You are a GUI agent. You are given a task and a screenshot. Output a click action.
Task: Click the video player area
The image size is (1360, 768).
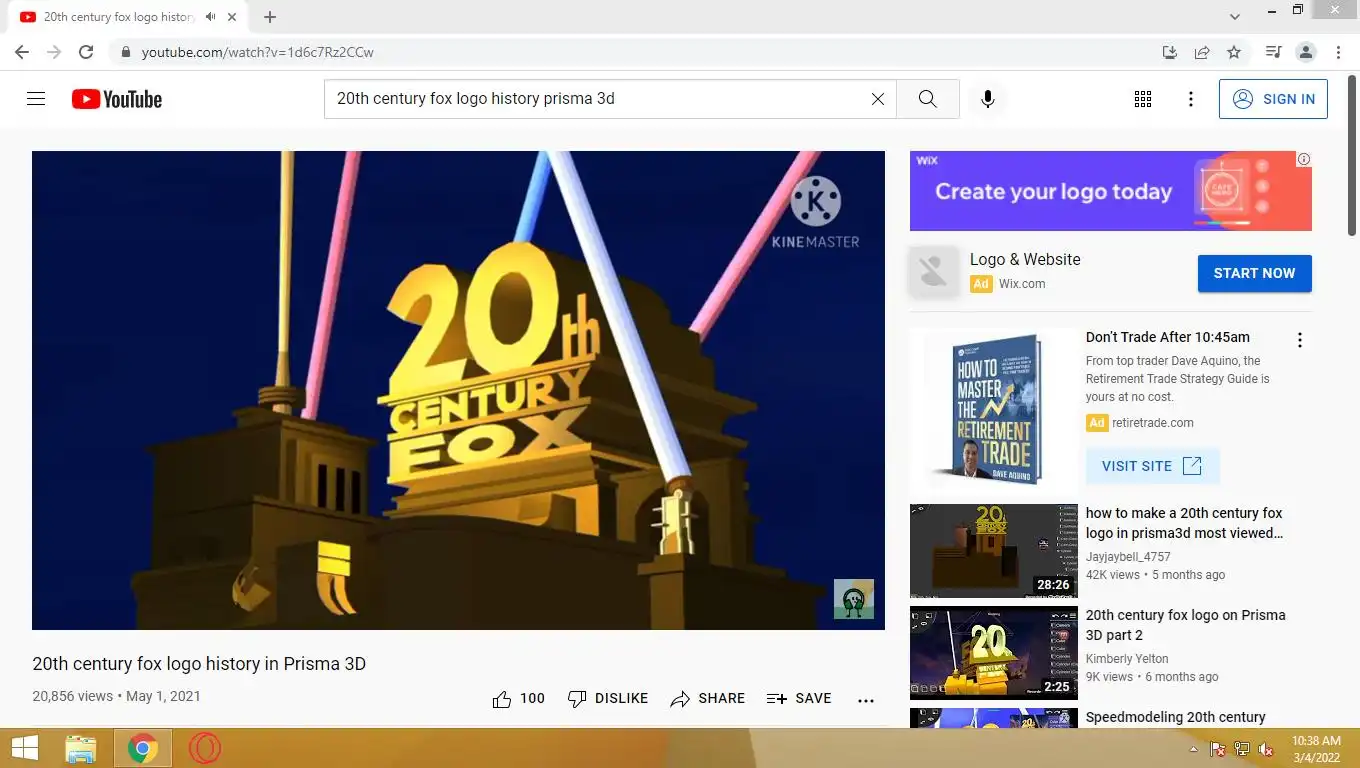click(458, 390)
